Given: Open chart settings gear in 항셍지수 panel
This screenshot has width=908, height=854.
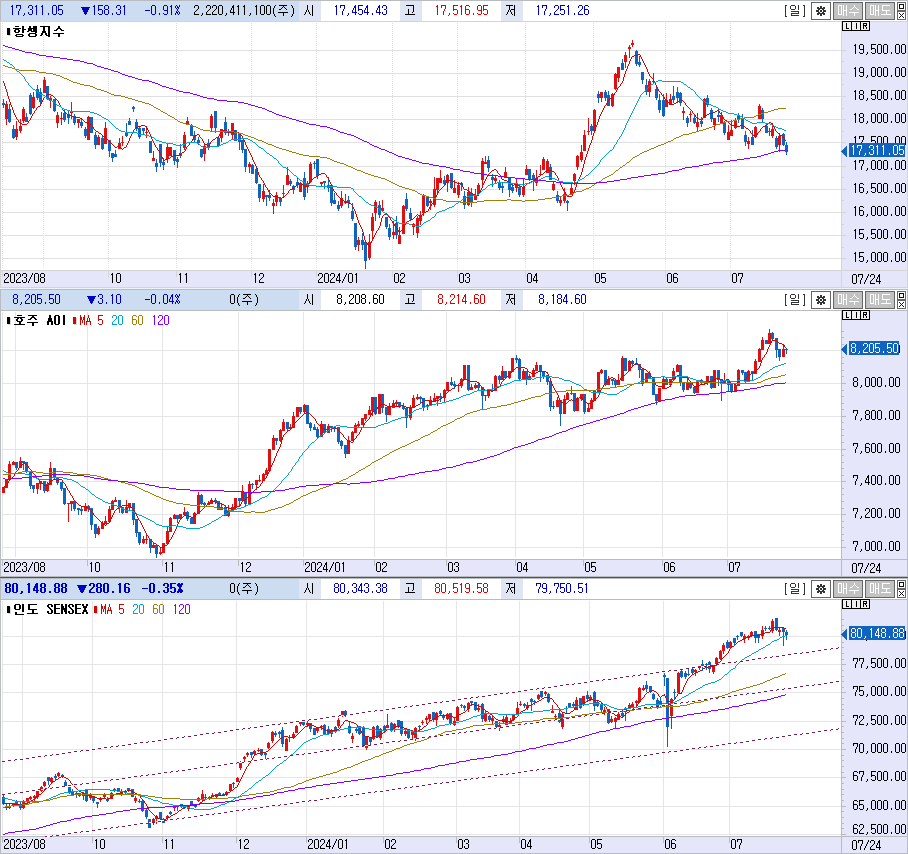Looking at the screenshot, I should 821,10.
